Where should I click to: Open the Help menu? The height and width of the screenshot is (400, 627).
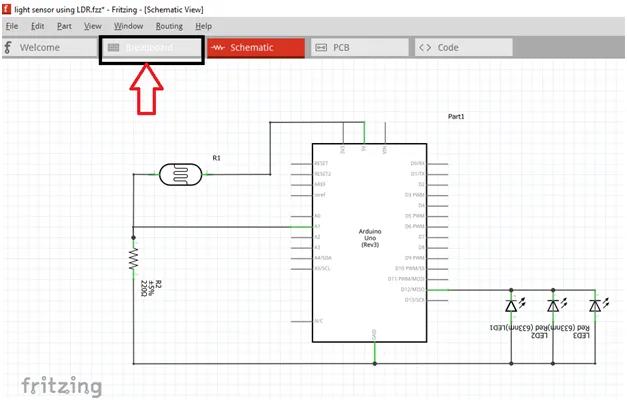(204, 26)
